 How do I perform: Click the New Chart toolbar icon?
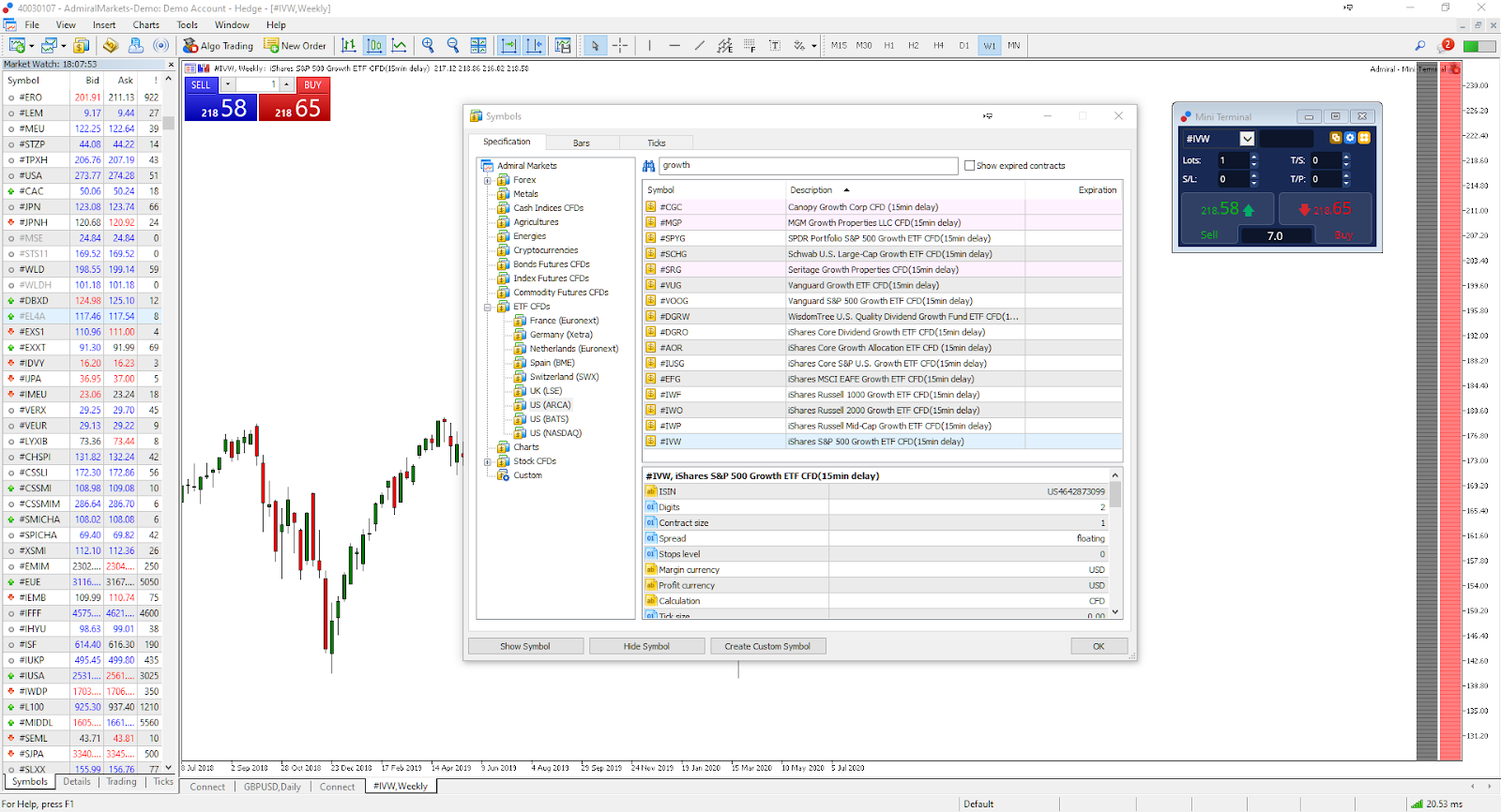click(x=17, y=45)
